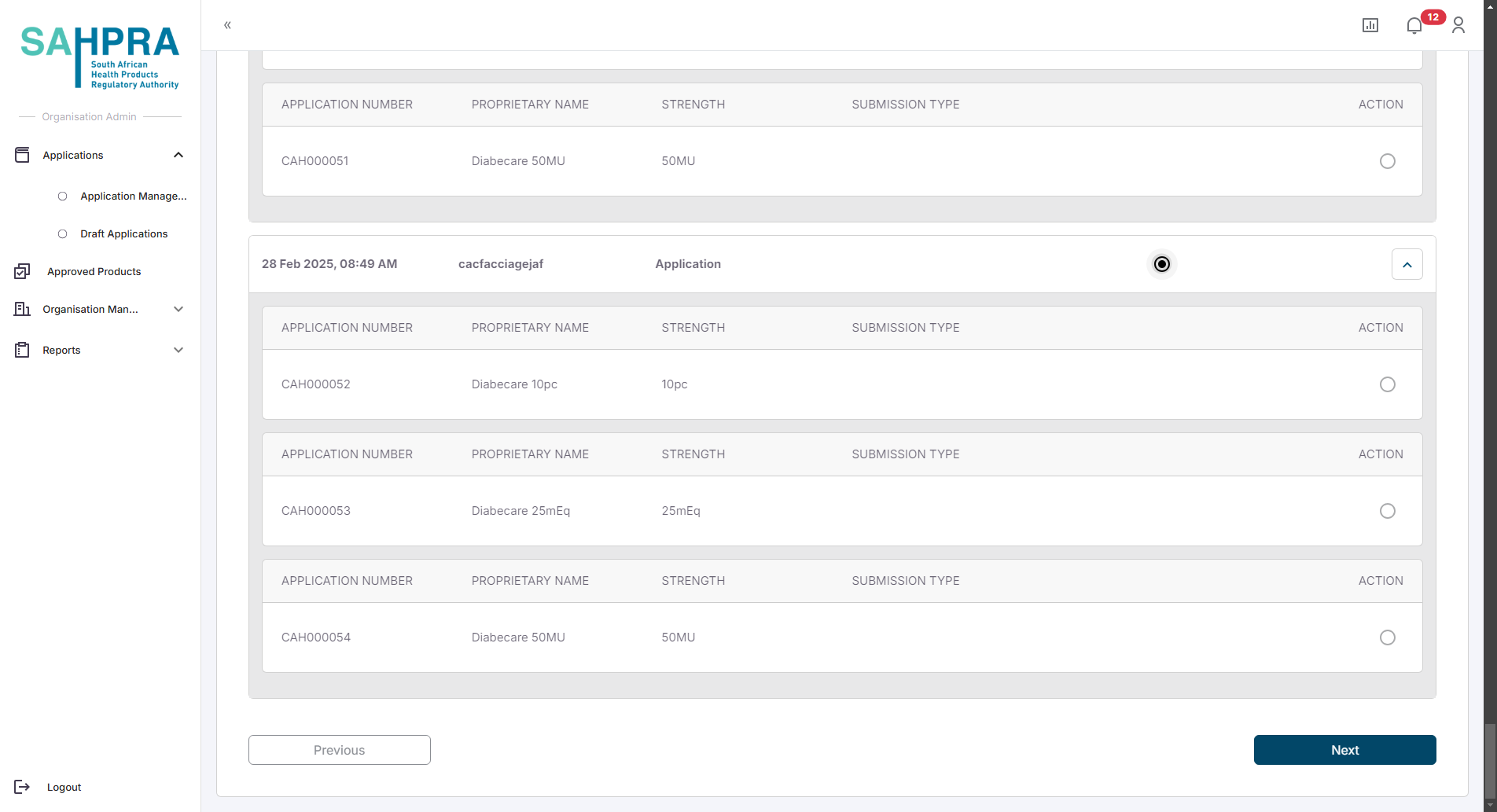Screen dimensions: 1497x812
Task: Click the Reports clipboard icon
Action: click(22, 350)
